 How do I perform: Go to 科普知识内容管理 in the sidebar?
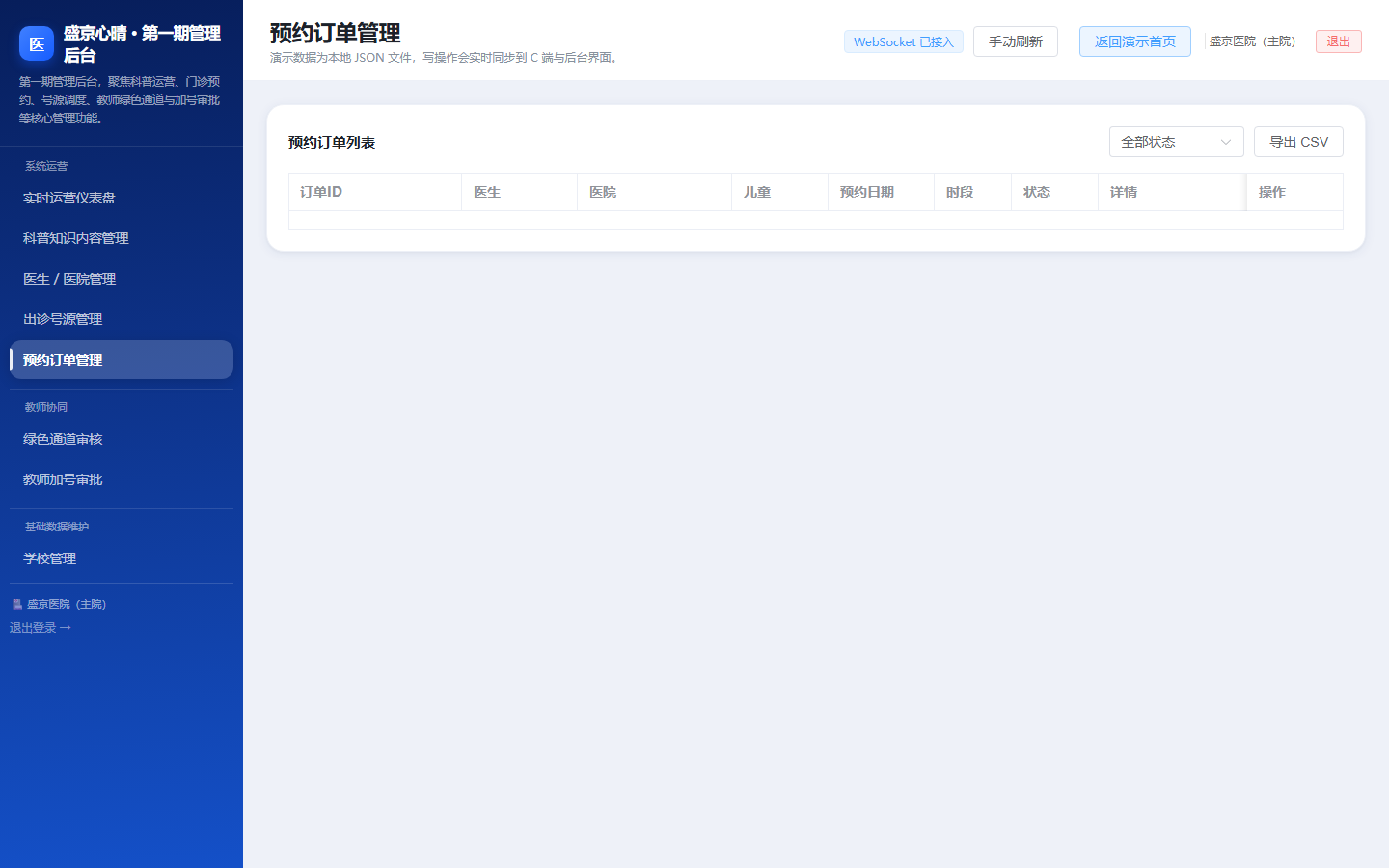(x=122, y=238)
